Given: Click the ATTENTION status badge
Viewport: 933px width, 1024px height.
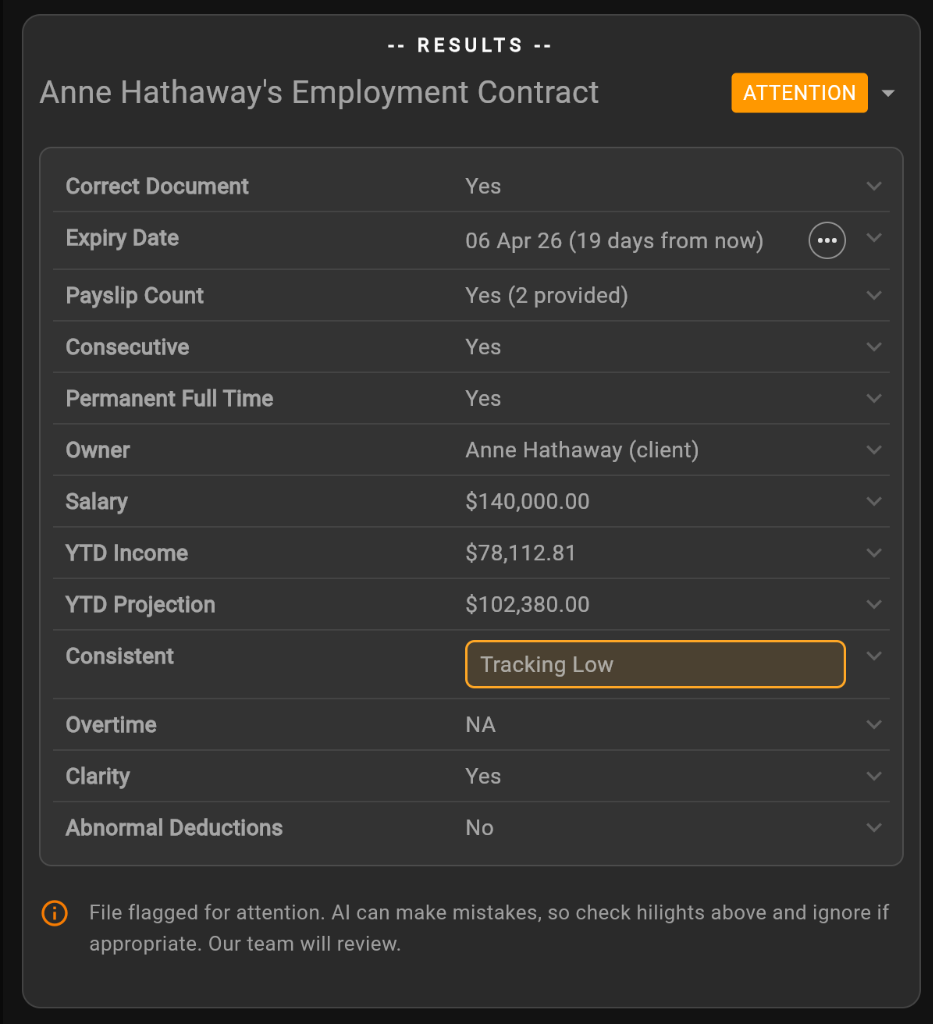Looking at the screenshot, I should pos(799,93).
